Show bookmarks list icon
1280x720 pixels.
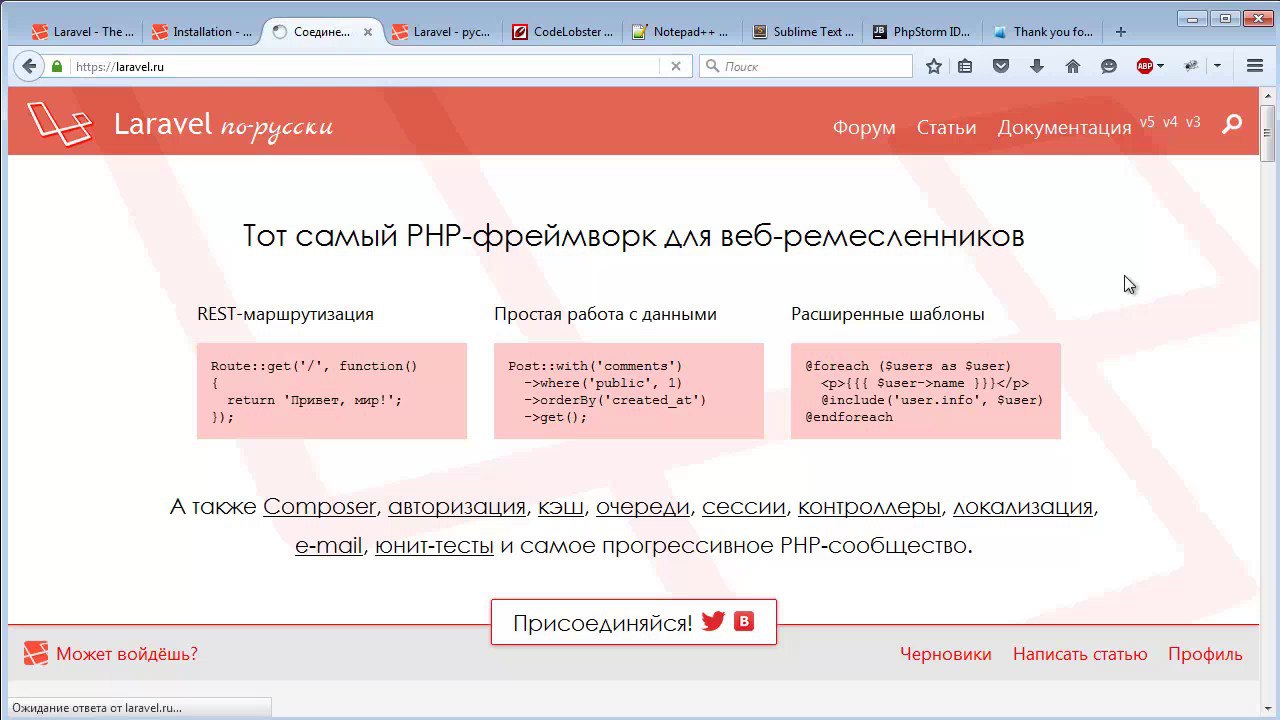tap(965, 66)
